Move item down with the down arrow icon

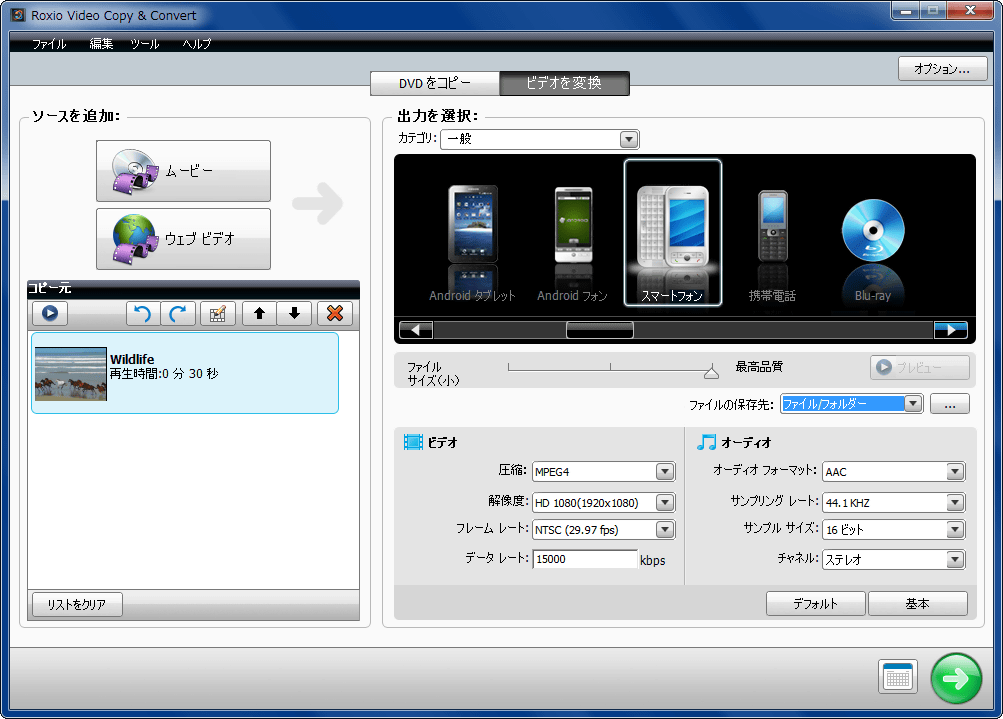point(294,313)
